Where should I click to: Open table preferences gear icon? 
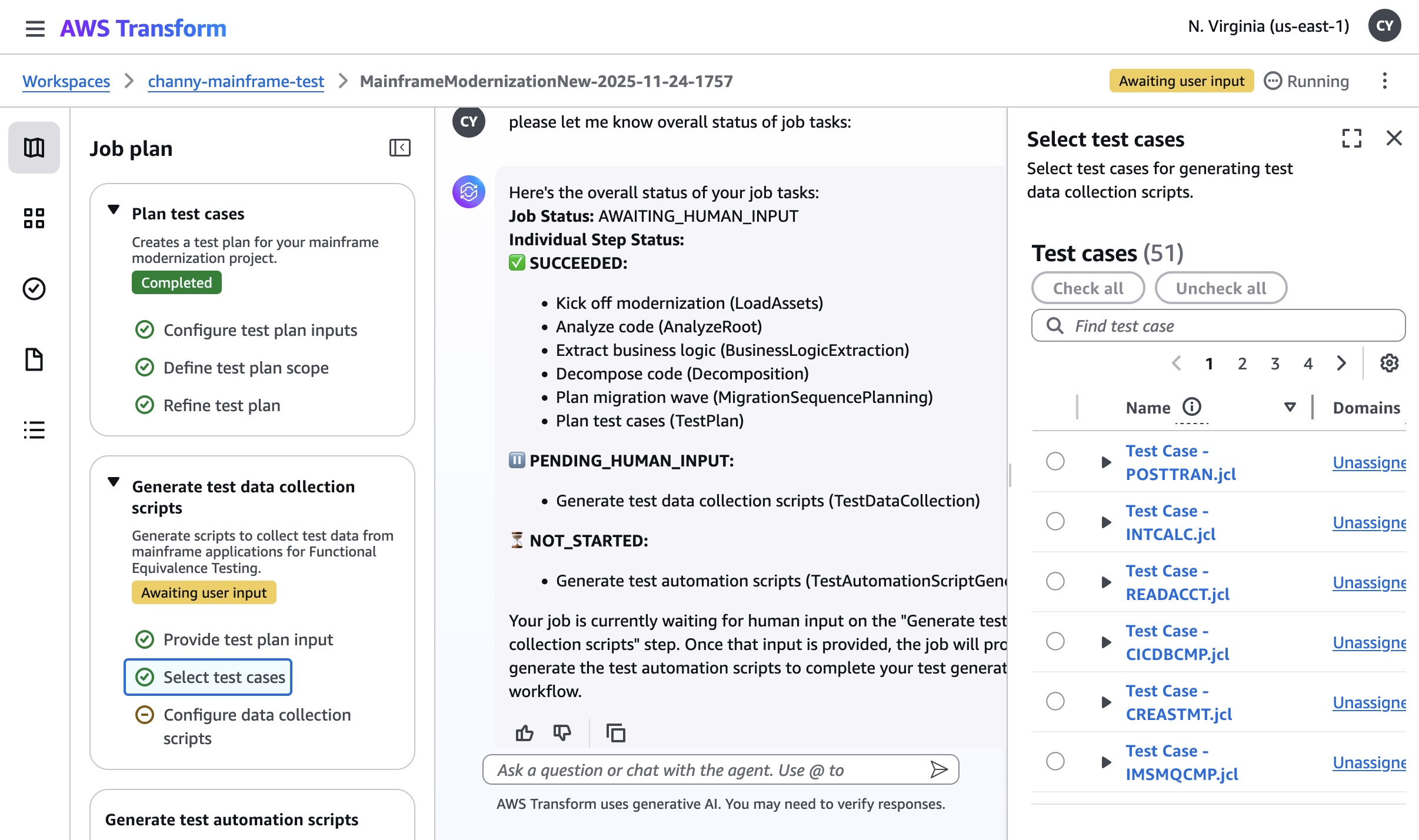point(1389,364)
